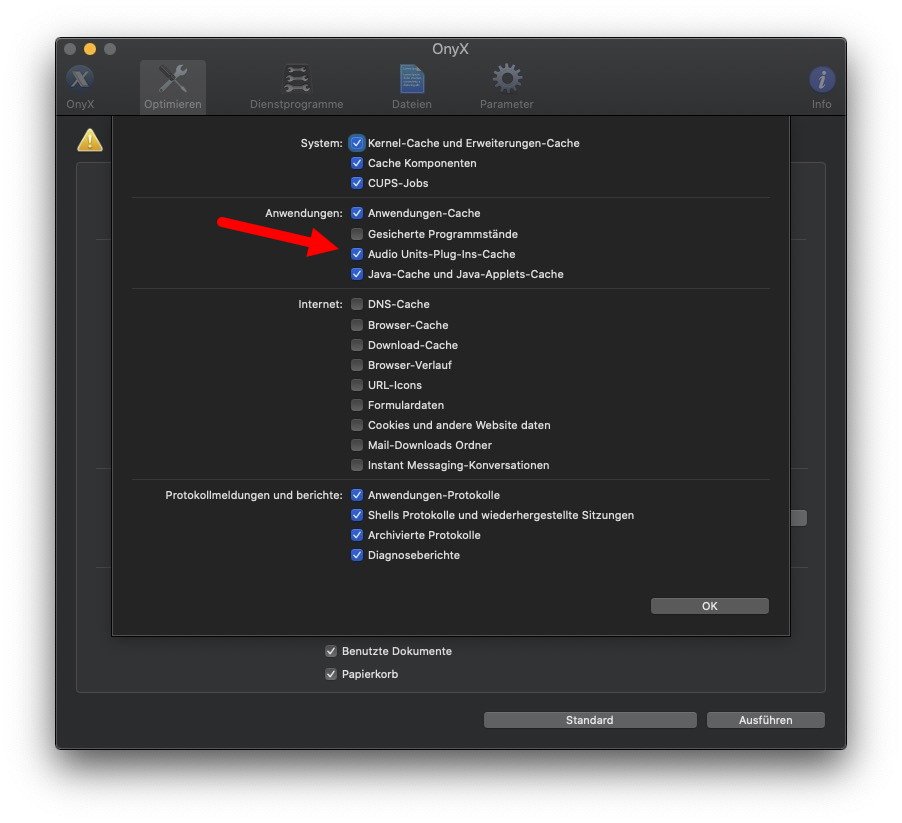Uncheck Audio Units-Plug-Ins-Cache checkbox
This screenshot has height=823, width=902.
(357, 254)
